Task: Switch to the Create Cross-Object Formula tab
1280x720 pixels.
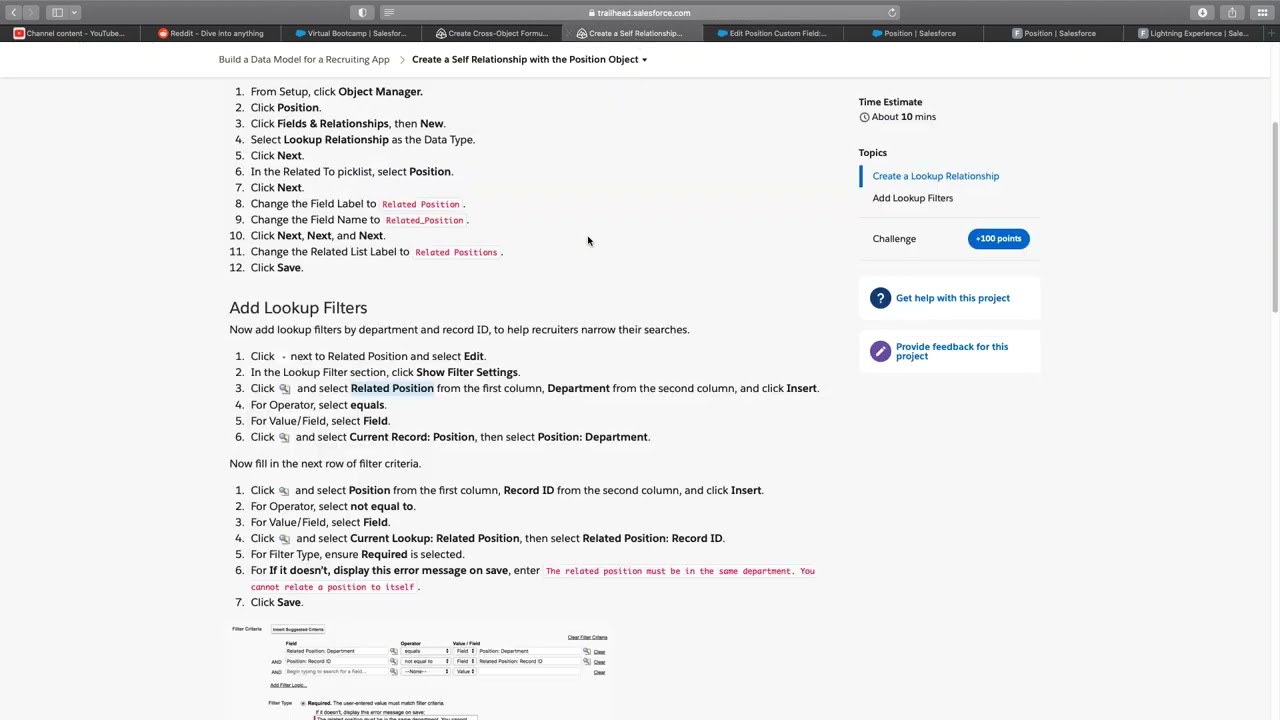Action: click(492, 33)
